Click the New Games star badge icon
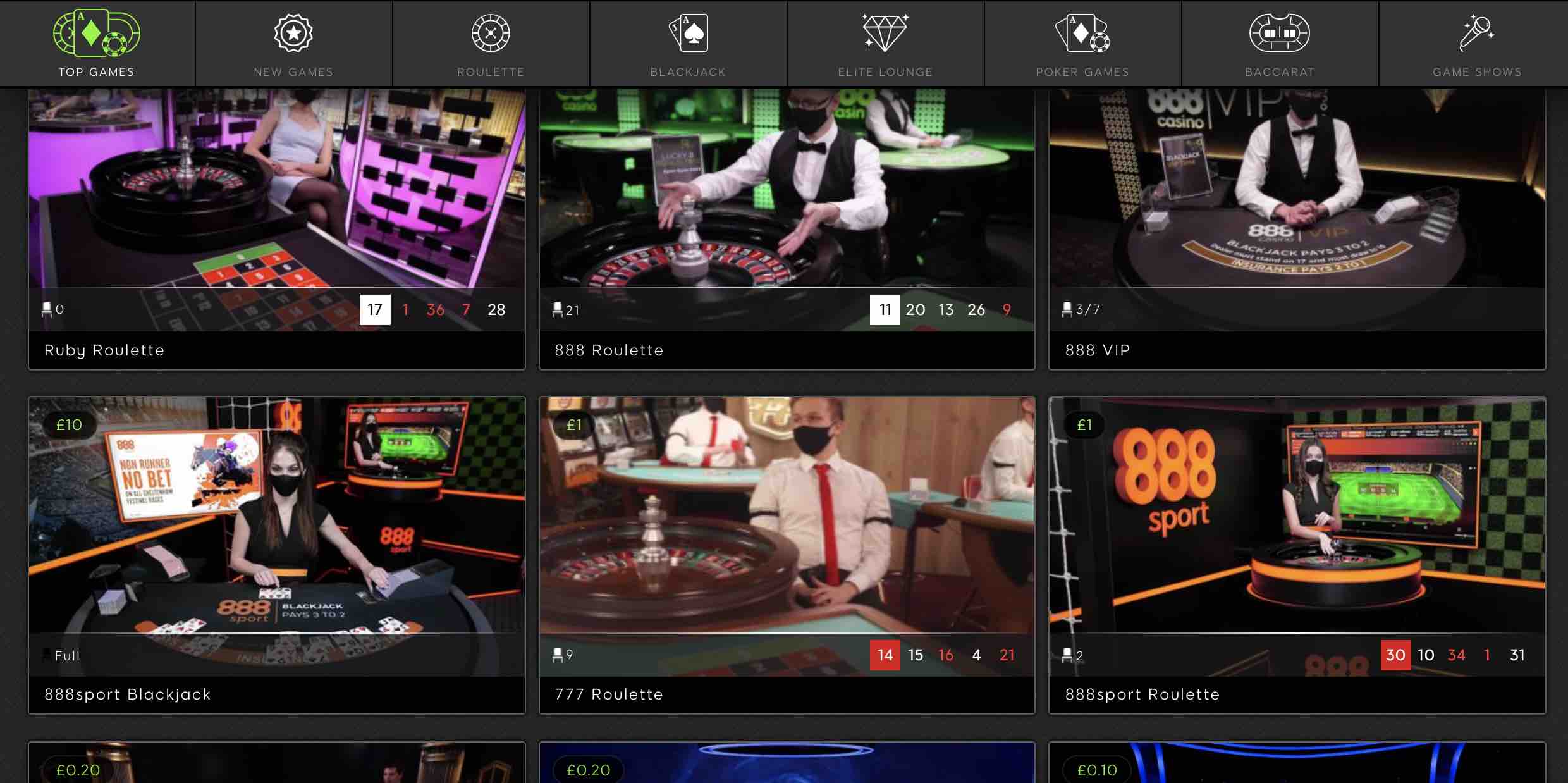 [293, 33]
